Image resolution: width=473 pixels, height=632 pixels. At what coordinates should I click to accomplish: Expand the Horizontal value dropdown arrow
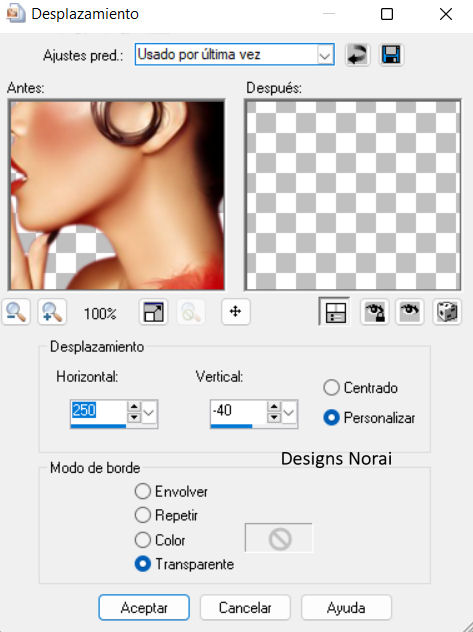(x=149, y=412)
